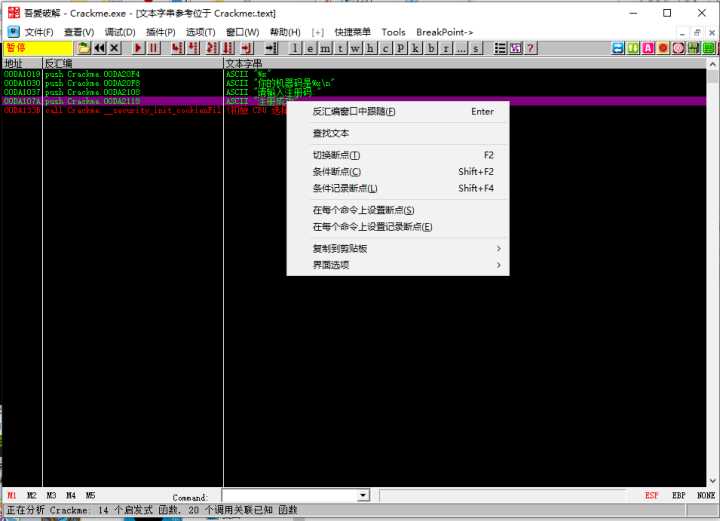Click the orange circle plugin icon
The height and width of the screenshot is (521, 720).
pyautogui.click(x=663, y=48)
